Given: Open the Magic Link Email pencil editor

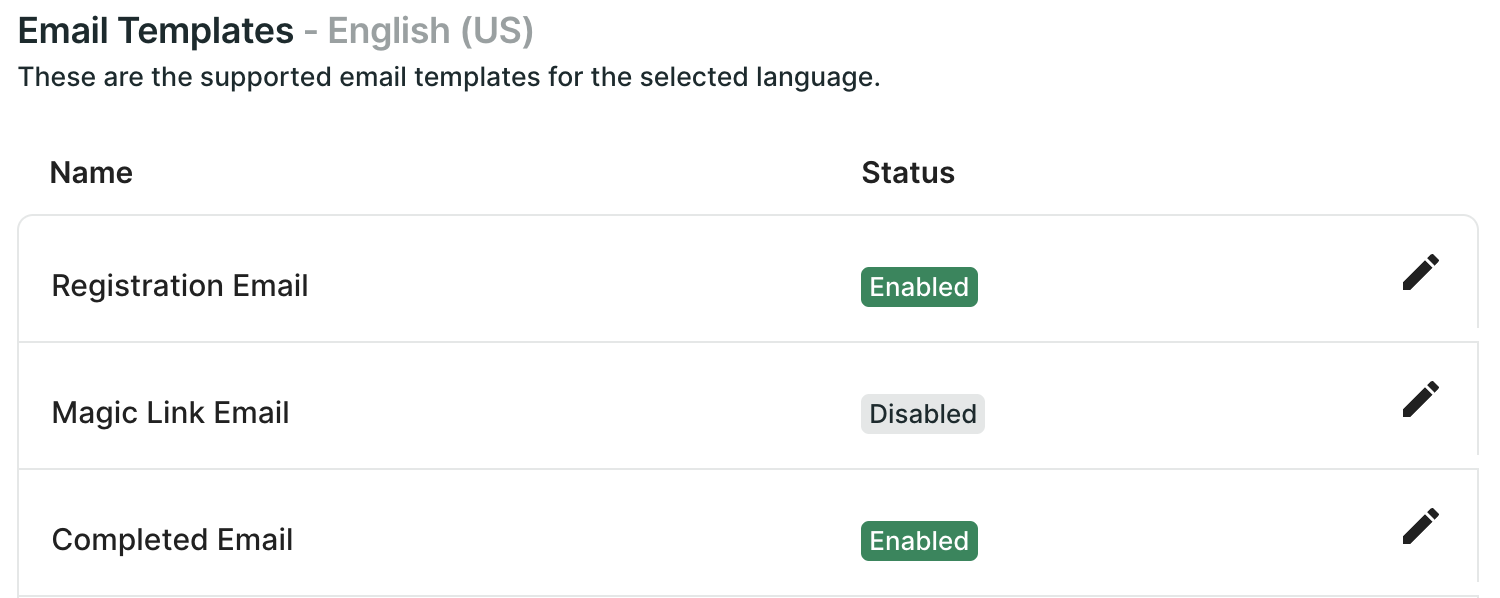Looking at the screenshot, I should pyautogui.click(x=1420, y=399).
